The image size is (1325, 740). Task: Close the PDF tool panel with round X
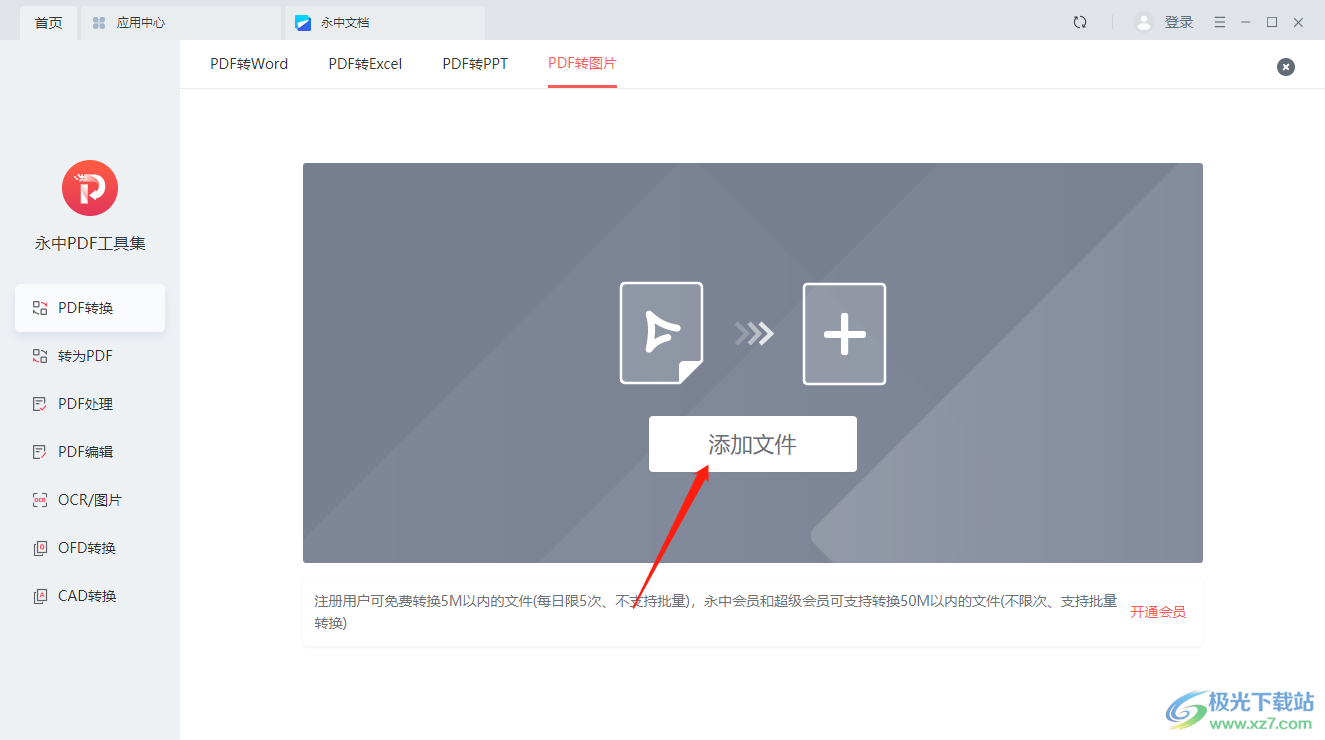pyautogui.click(x=1286, y=66)
